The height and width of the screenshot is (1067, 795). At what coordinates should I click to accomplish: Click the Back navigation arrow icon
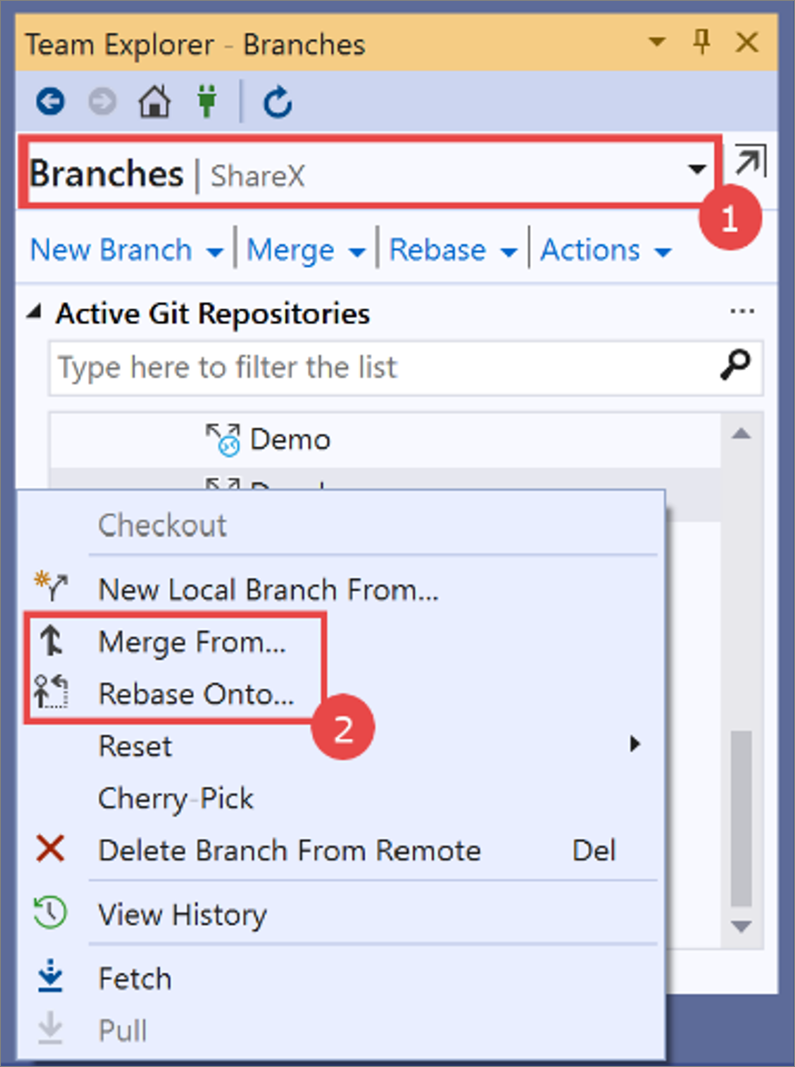pyautogui.click(x=50, y=101)
